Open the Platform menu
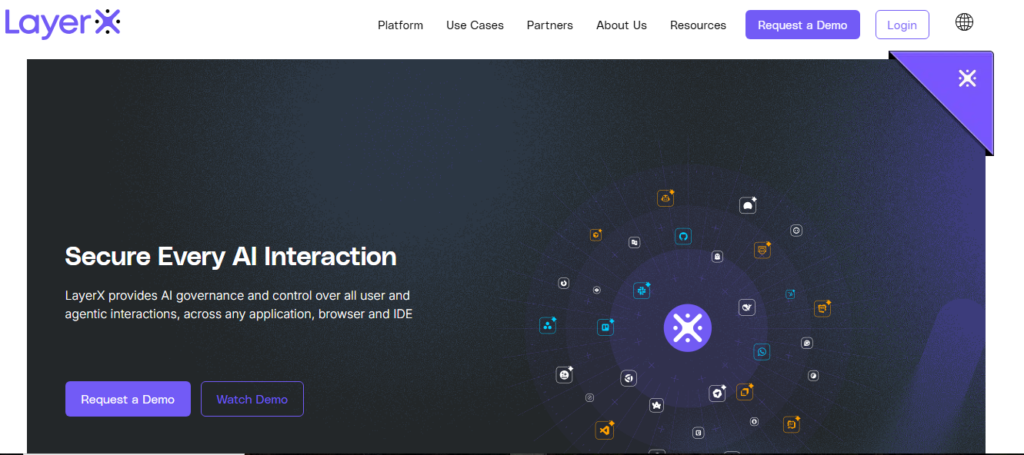 point(400,25)
